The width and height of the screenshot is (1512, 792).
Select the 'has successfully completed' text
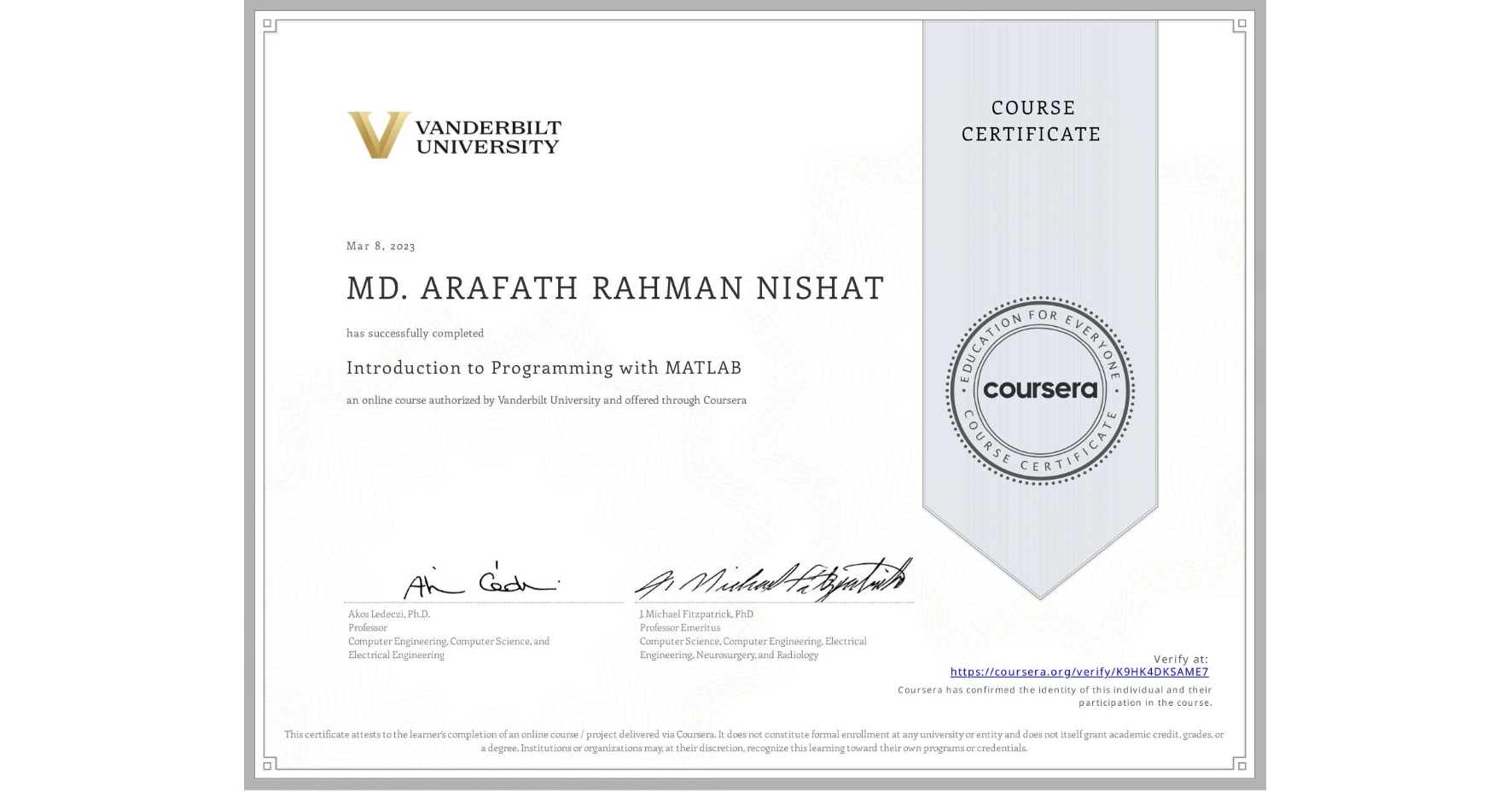pos(415,333)
